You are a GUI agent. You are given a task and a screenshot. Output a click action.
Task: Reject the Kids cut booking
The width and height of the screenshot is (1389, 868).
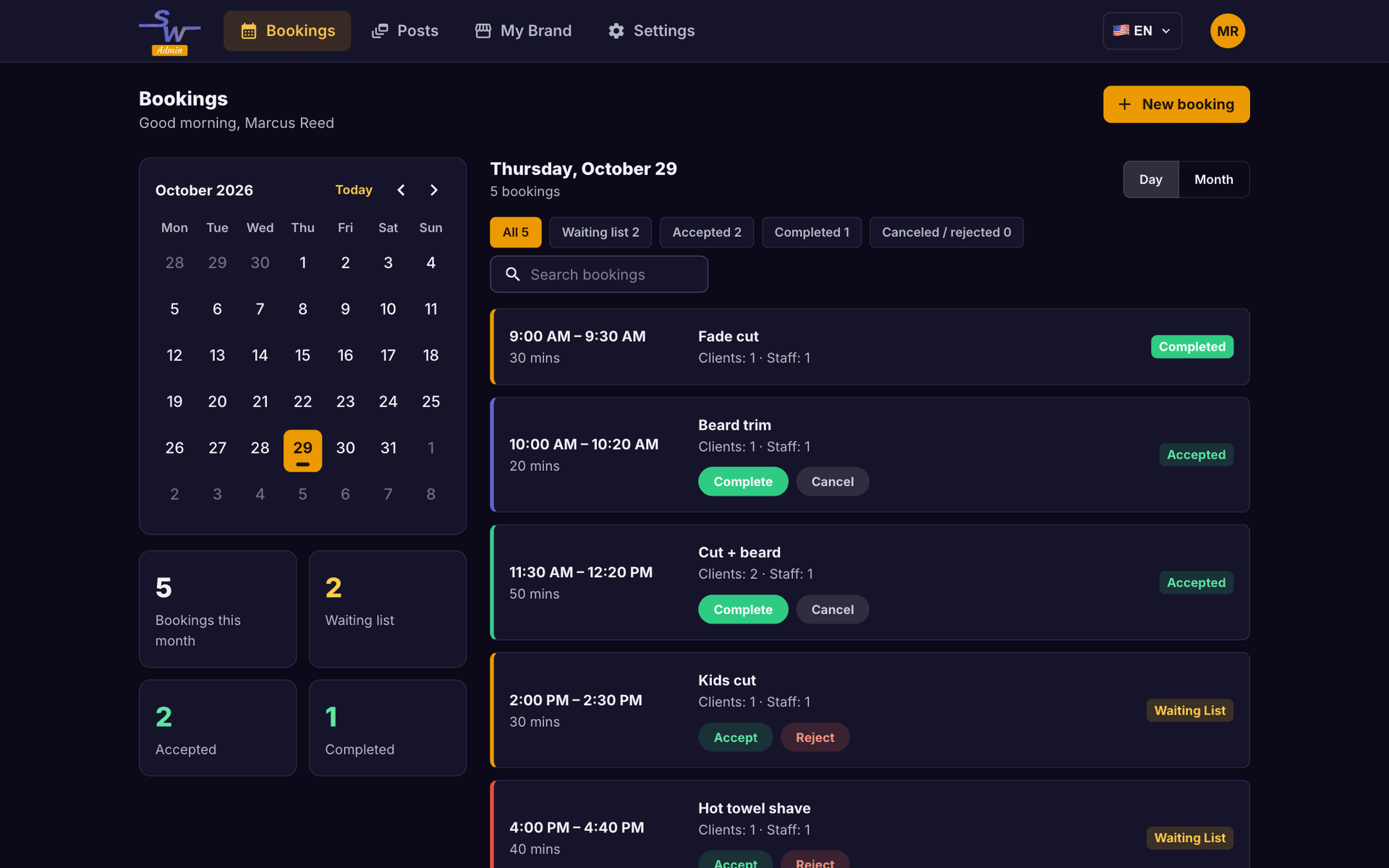click(815, 737)
